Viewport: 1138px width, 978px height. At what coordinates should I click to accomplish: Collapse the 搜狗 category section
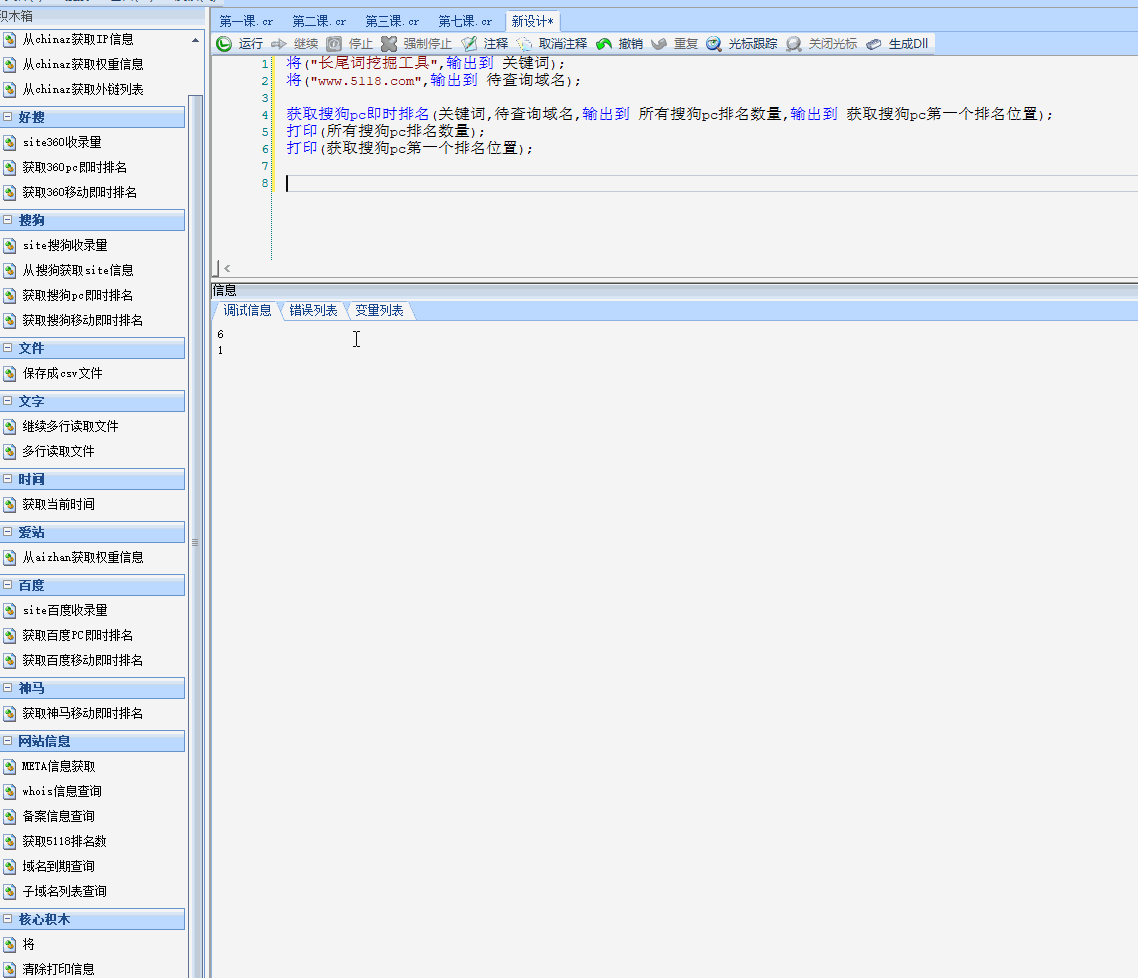point(8,220)
